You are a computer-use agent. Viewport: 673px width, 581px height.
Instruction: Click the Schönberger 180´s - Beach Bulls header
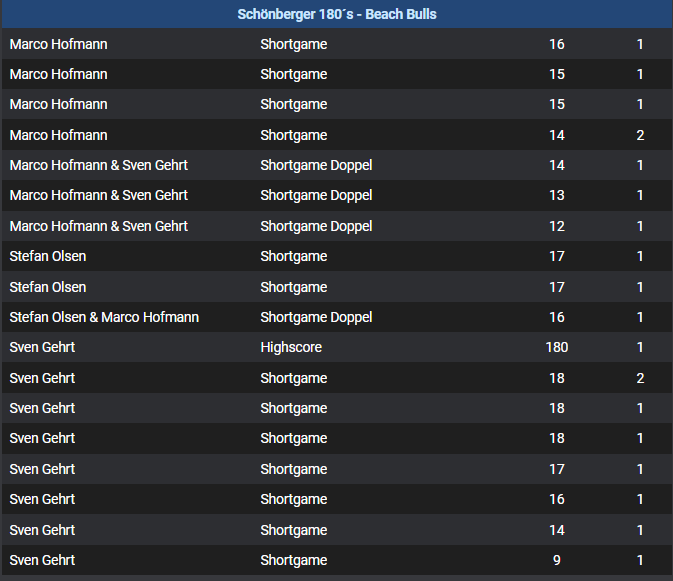point(336,14)
